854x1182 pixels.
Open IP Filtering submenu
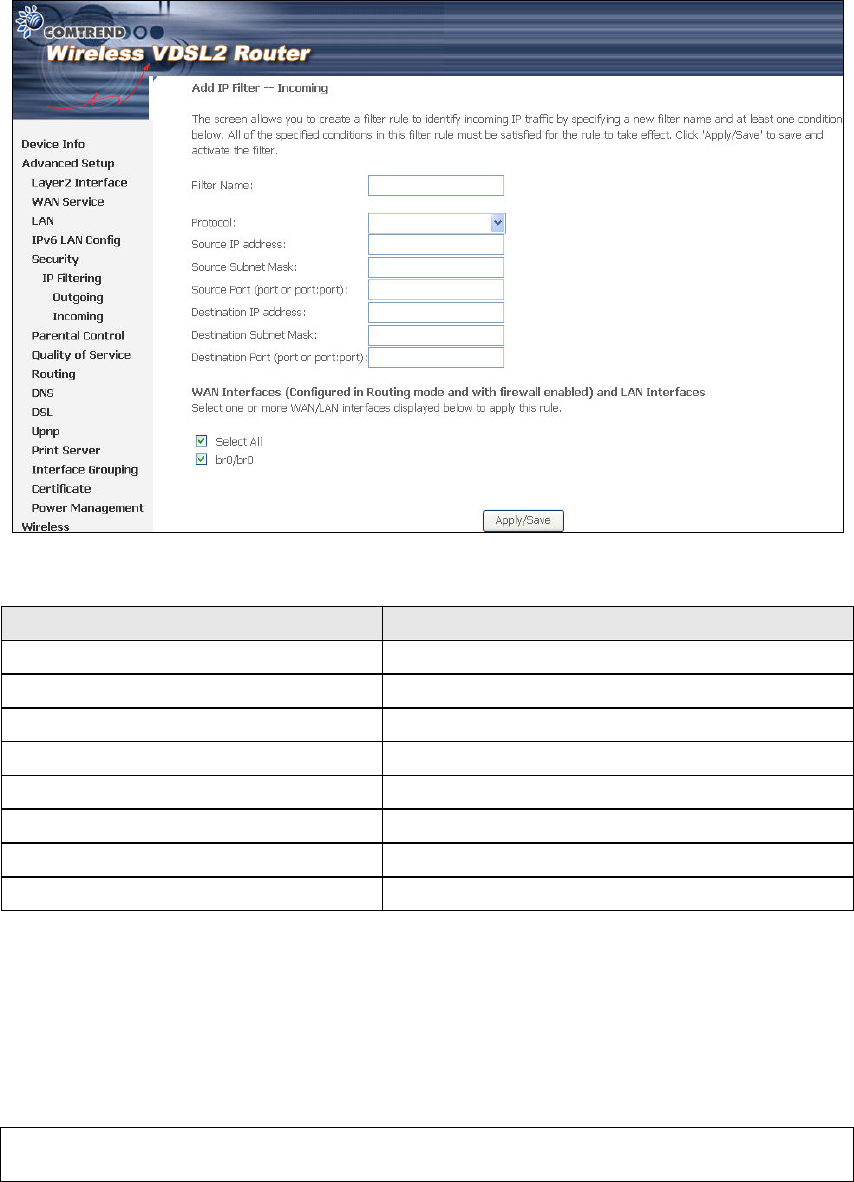(72, 278)
